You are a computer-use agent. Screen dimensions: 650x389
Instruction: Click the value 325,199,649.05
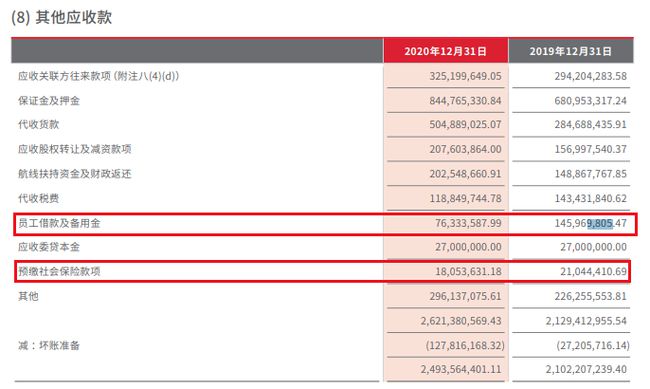pyautogui.click(x=465, y=76)
